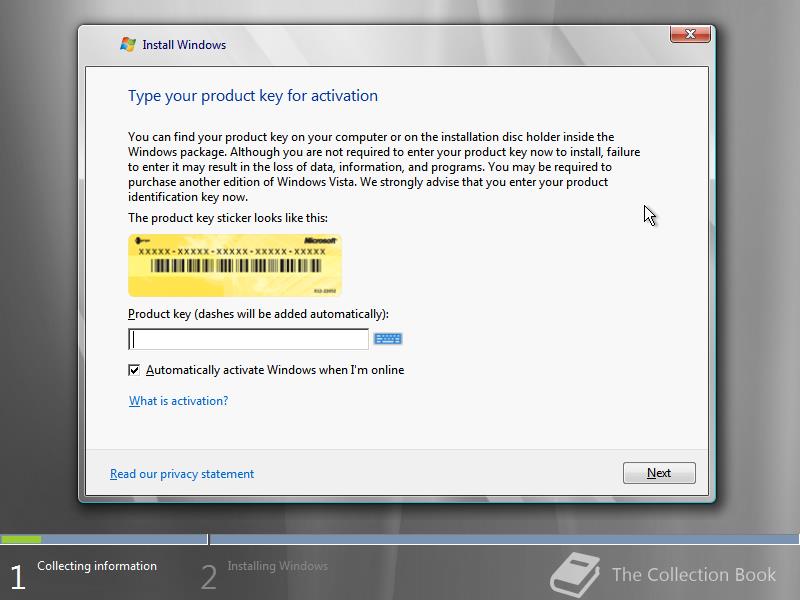
Task: Focus the product key input field
Action: [x=248, y=339]
